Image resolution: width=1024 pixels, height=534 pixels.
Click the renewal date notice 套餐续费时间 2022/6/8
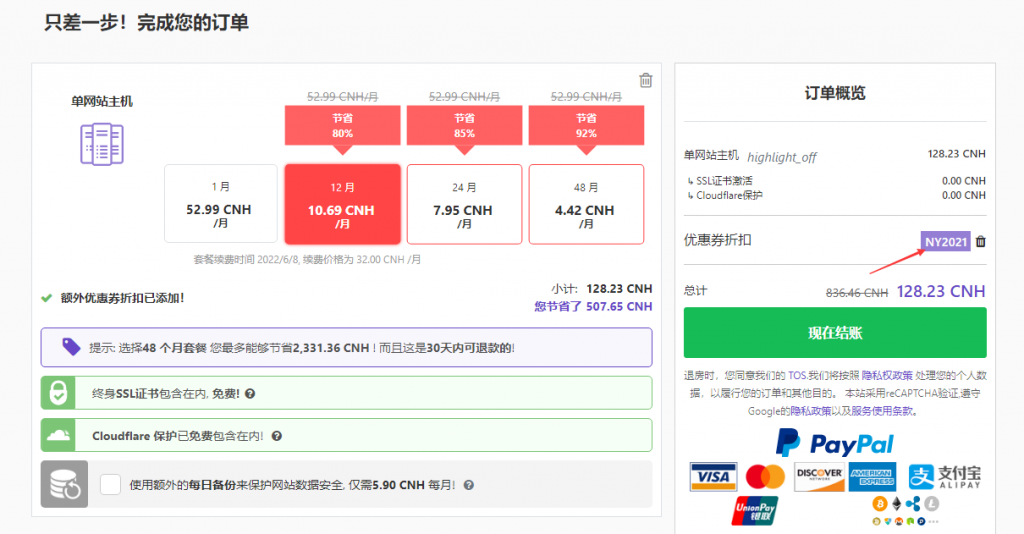point(307,260)
